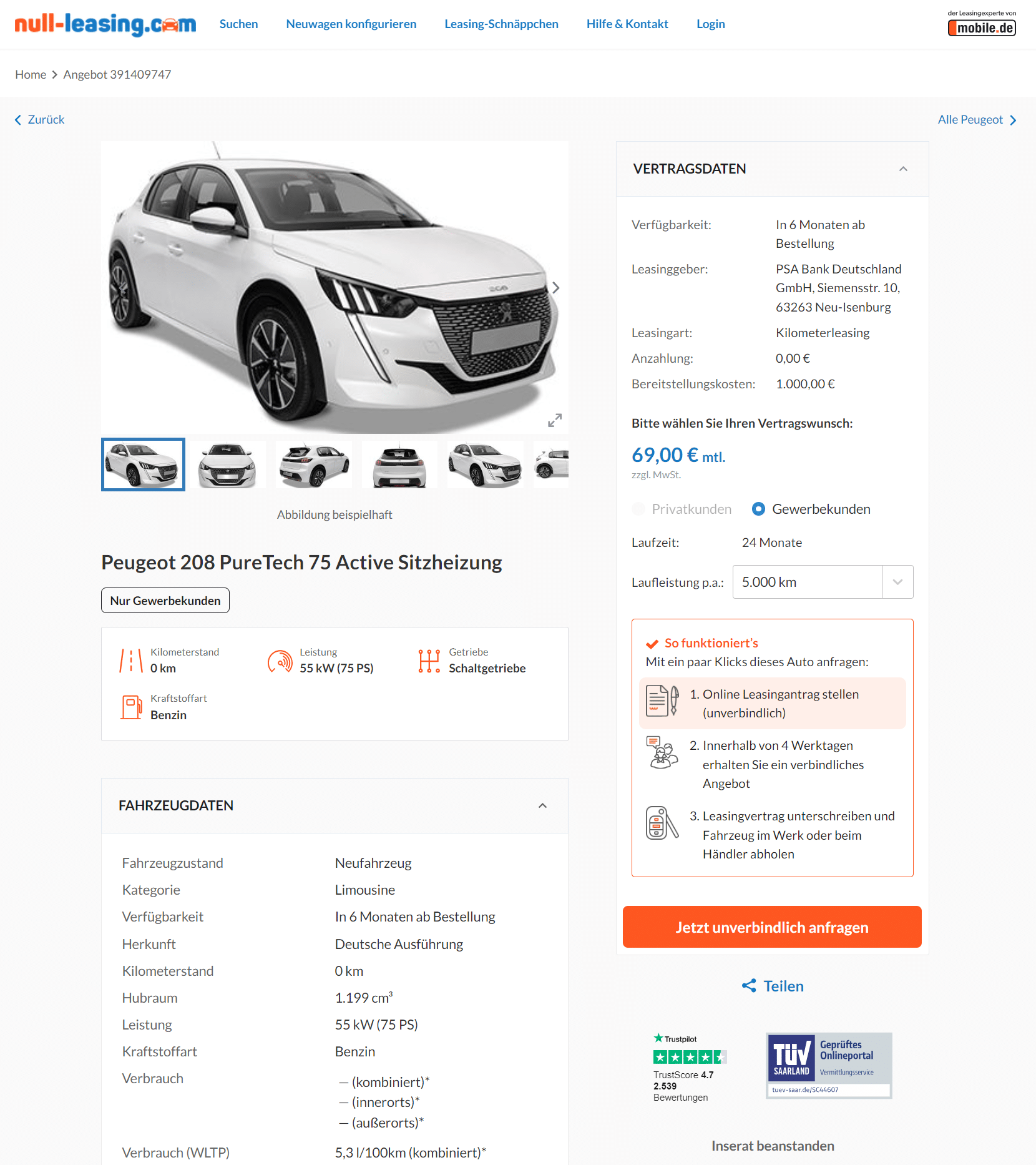Open Leasing-Schnäppchen menu item
This screenshot has height=1165, width=1036.
coord(501,24)
